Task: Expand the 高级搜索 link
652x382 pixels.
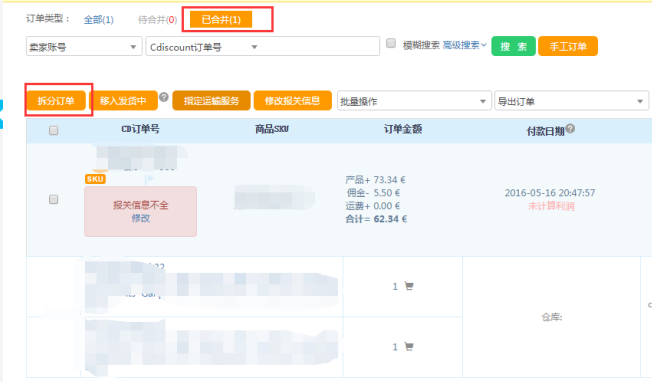Action: 464,45
